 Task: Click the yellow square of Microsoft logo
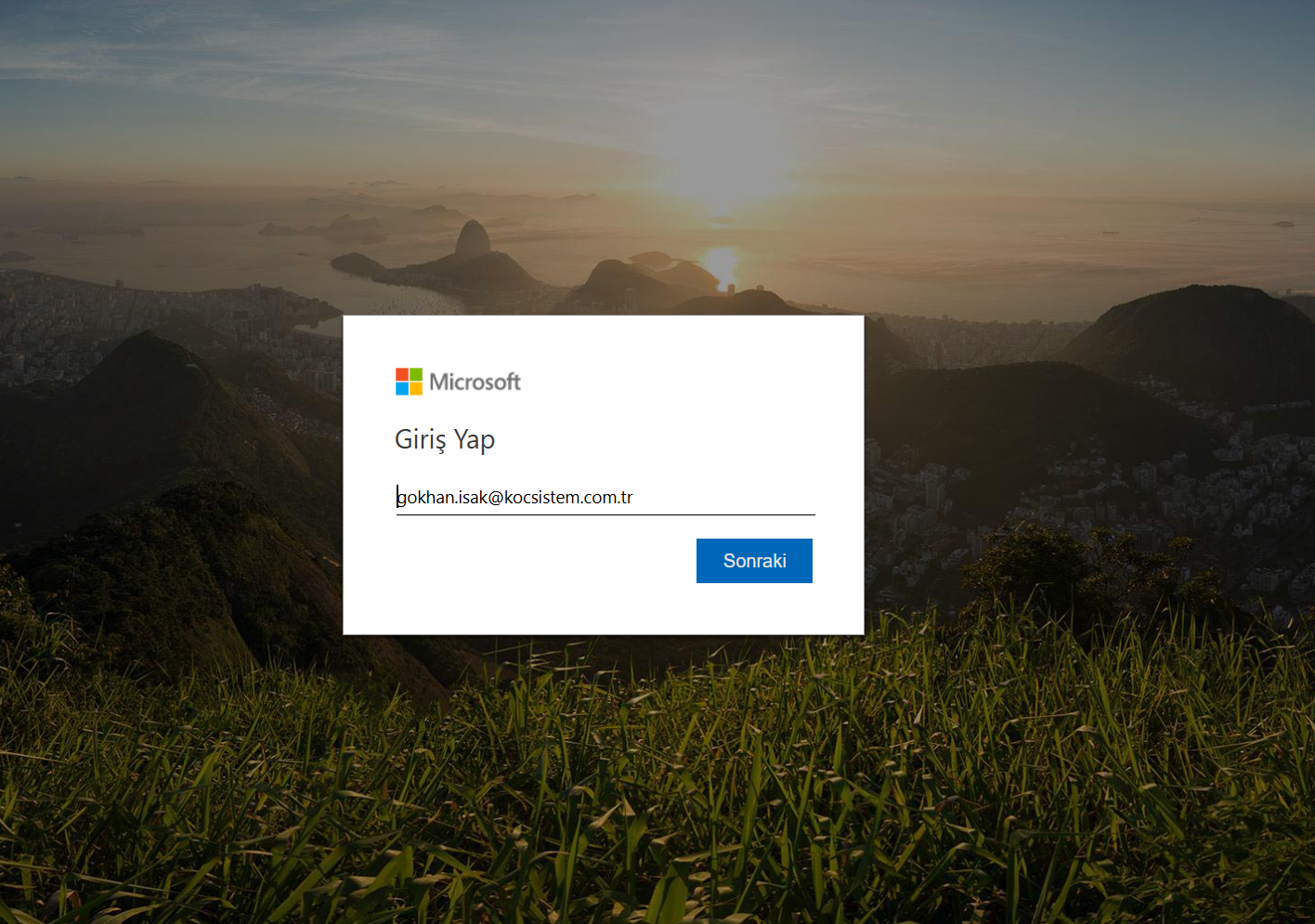(x=416, y=388)
